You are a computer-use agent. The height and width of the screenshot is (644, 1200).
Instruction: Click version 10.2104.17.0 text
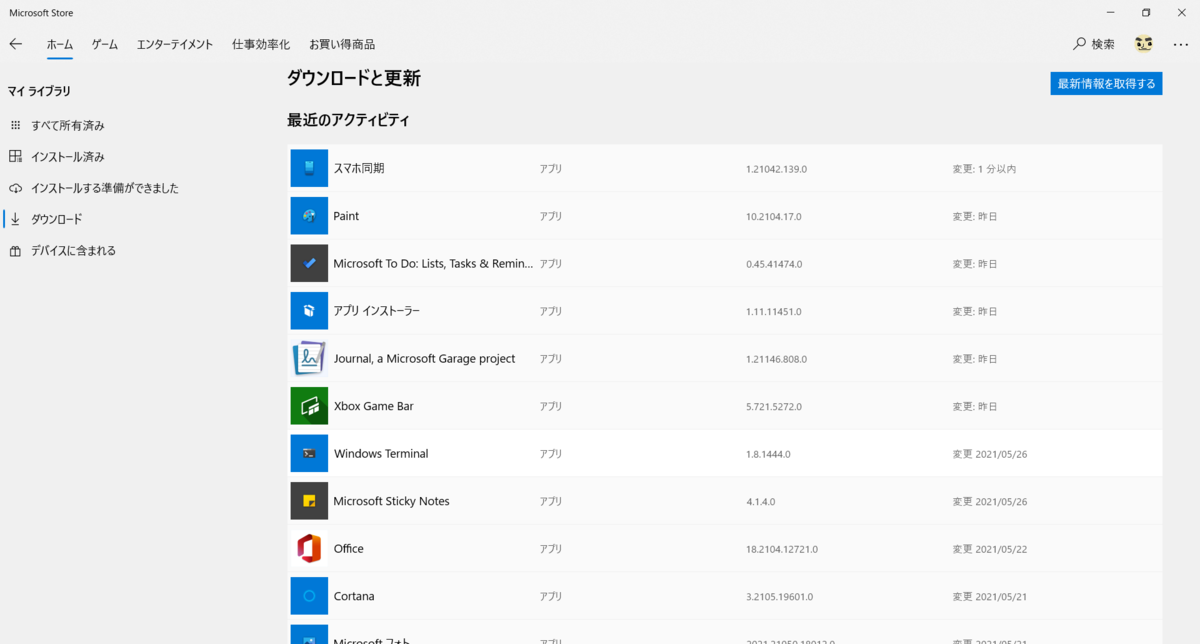(773, 216)
